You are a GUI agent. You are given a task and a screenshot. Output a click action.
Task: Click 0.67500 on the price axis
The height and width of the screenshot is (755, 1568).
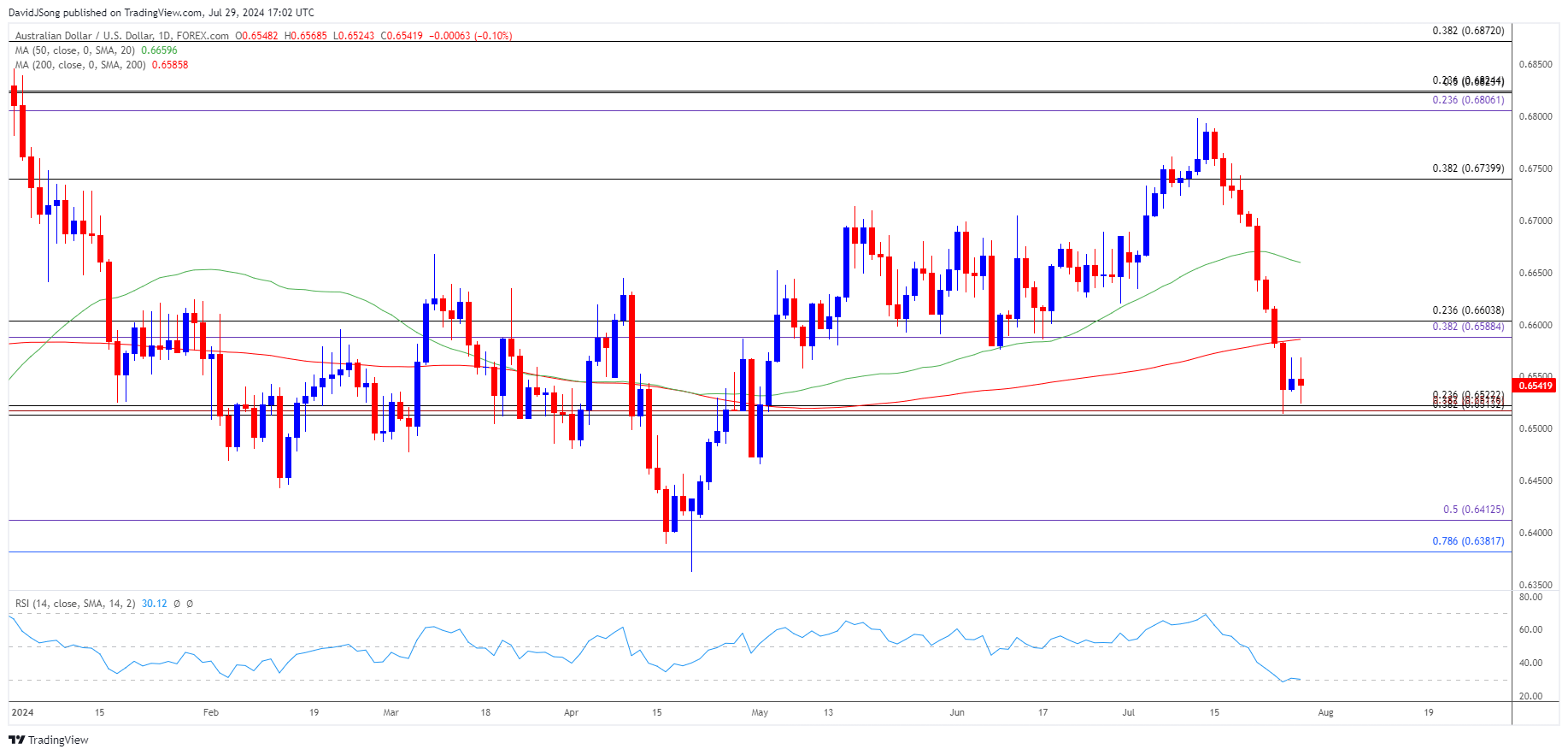click(x=1536, y=169)
